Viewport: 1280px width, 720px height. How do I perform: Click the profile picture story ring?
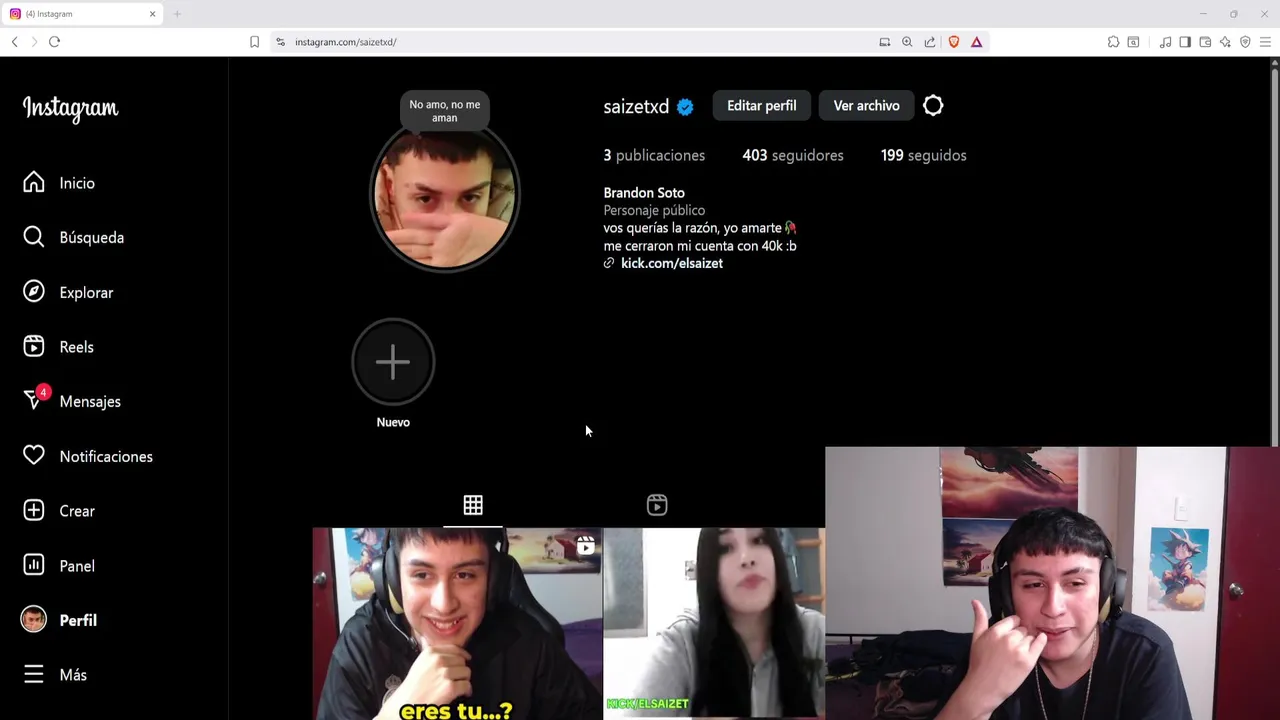pyautogui.click(x=445, y=196)
